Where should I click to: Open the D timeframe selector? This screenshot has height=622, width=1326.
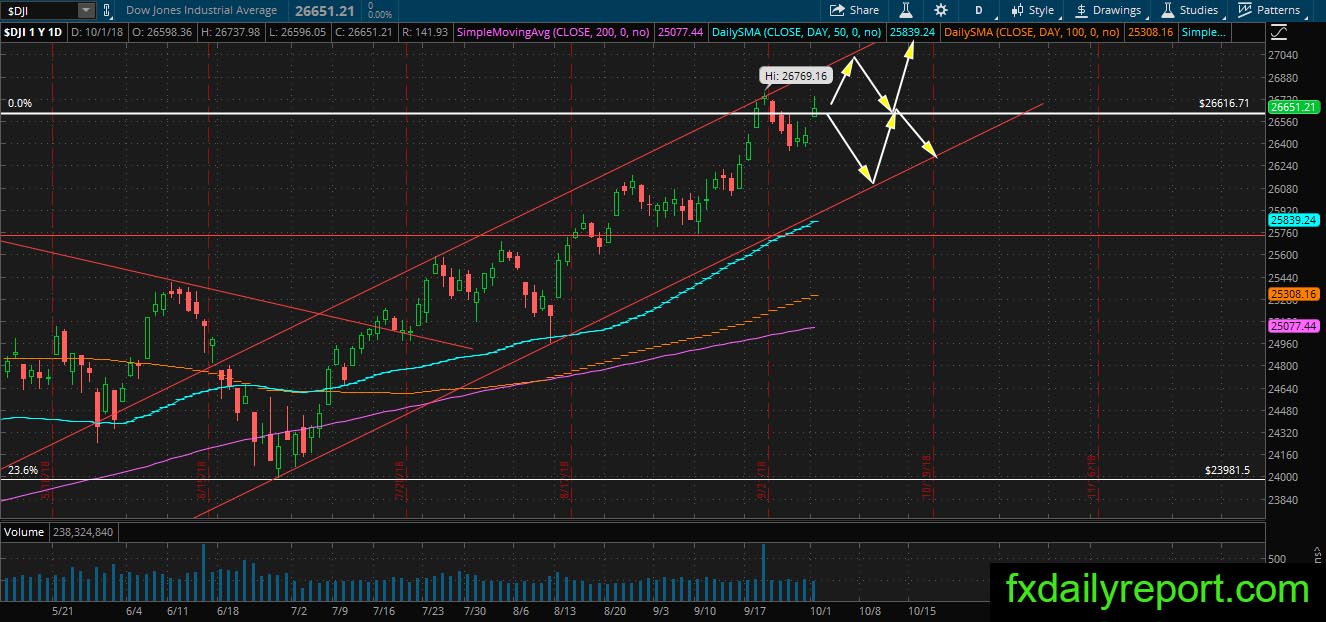978,10
